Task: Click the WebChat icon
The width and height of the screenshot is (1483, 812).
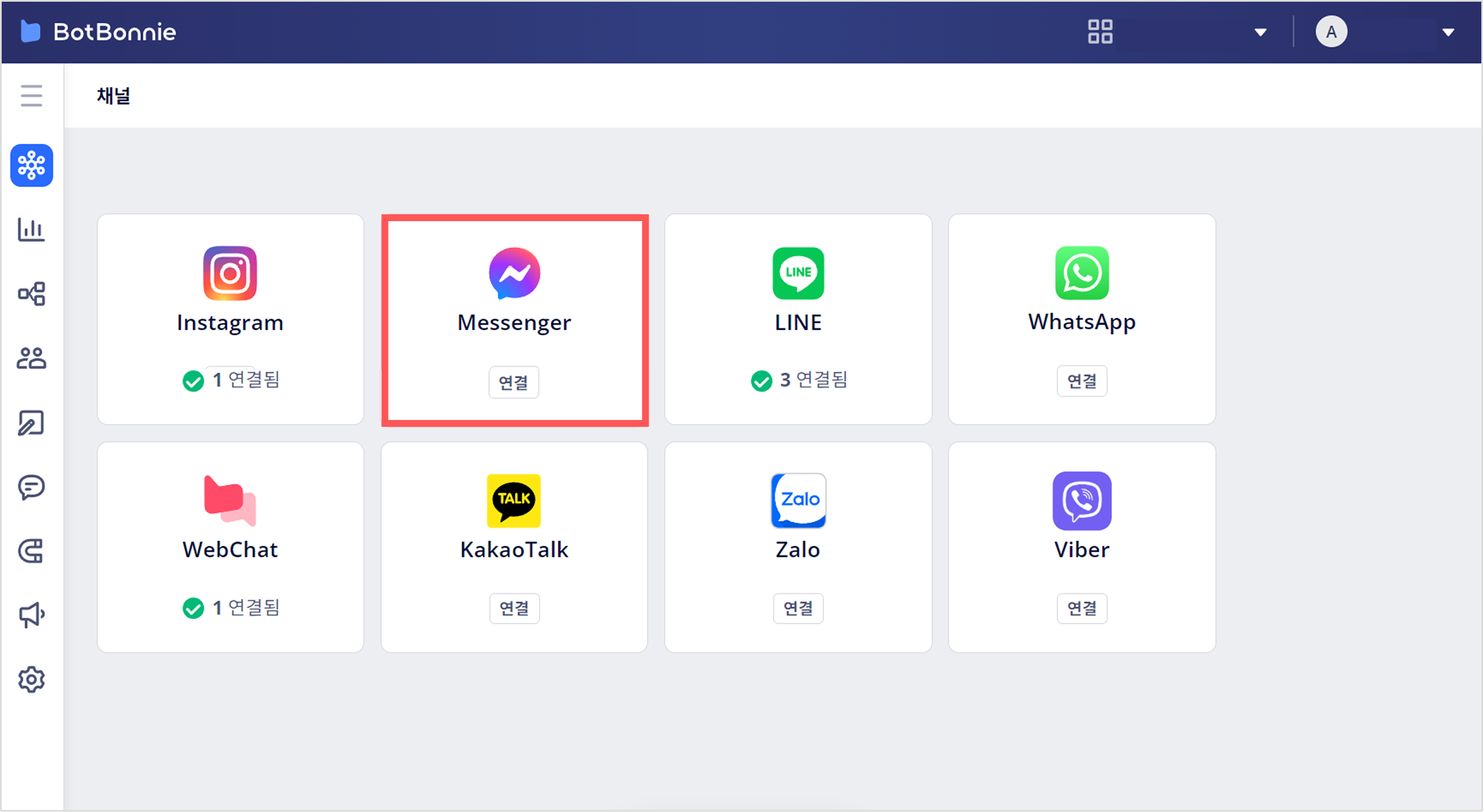Action: coord(230,501)
